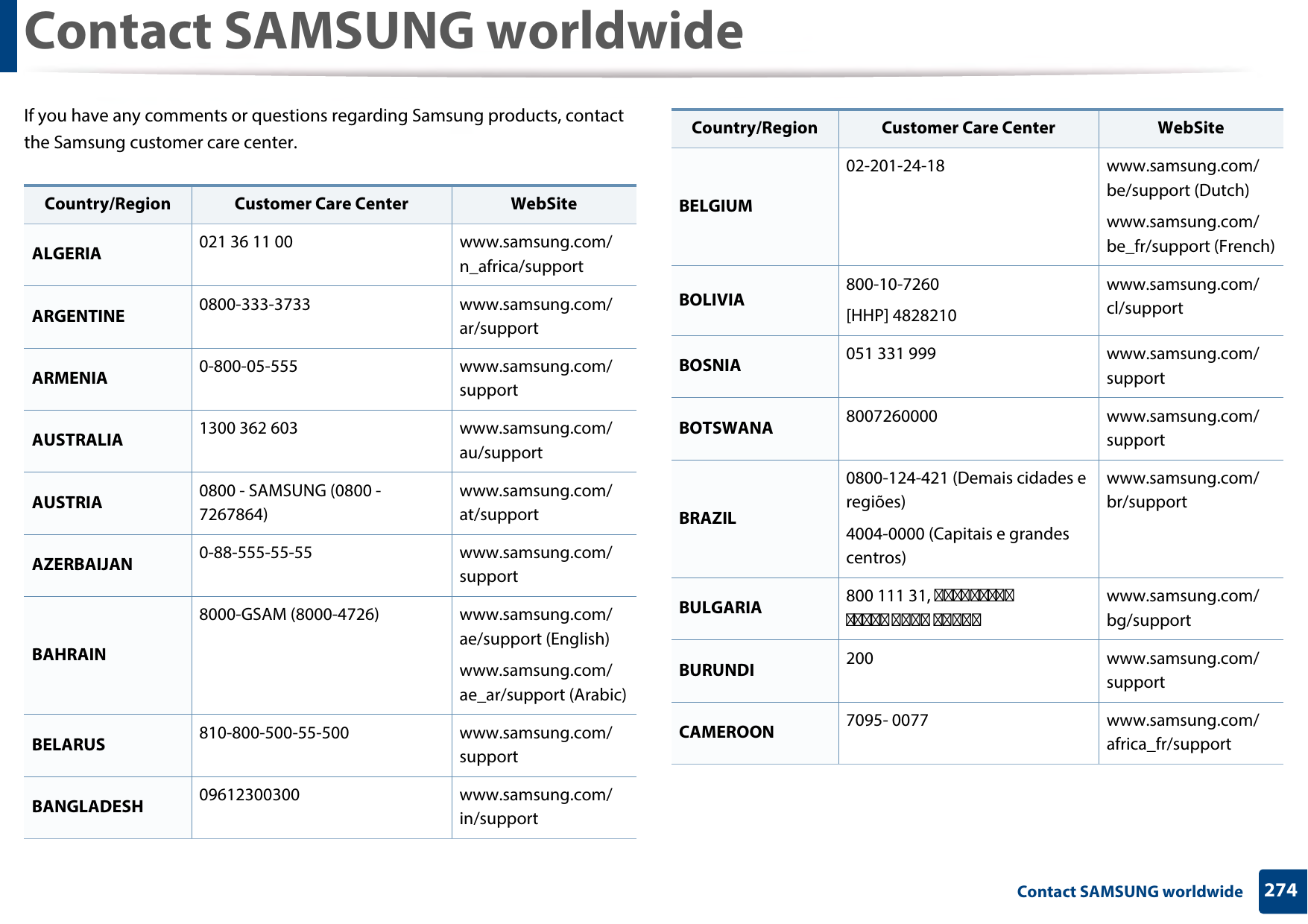Screen dimensions: 1308x924
Task: Click right table WebSite column header
Action: [1190, 128]
